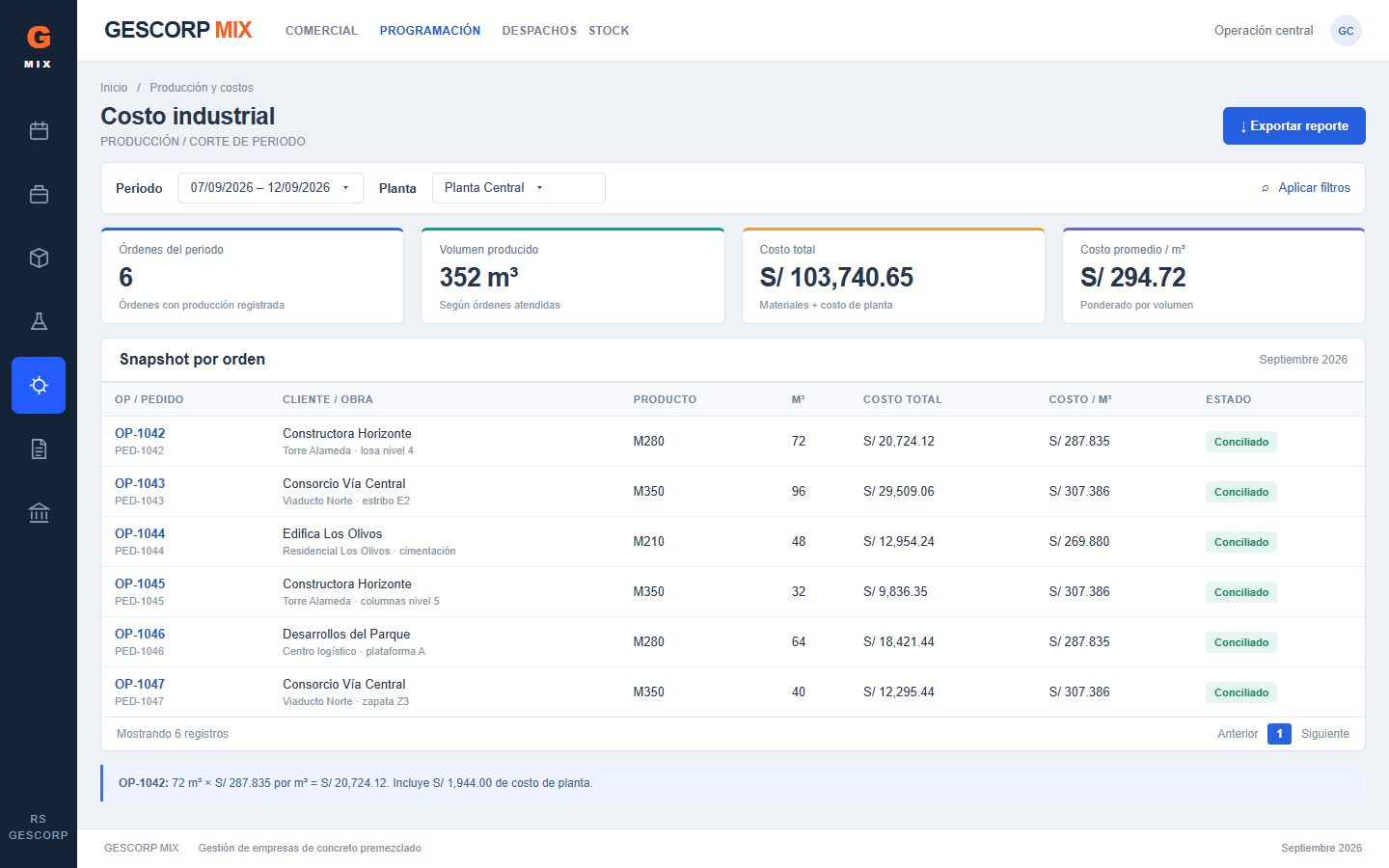Select the Costo promedio / m³ card

point(1213,276)
